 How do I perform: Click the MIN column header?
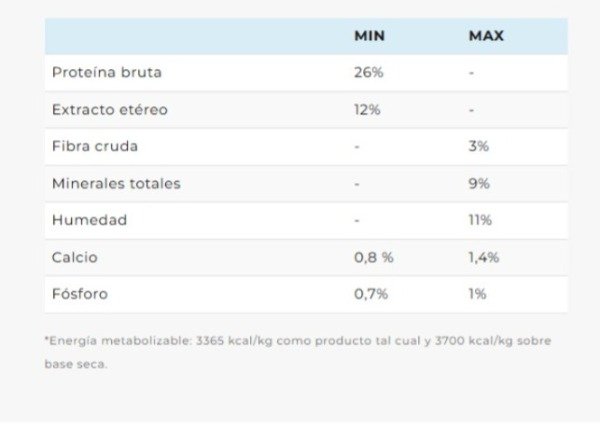tap(369, 36)
